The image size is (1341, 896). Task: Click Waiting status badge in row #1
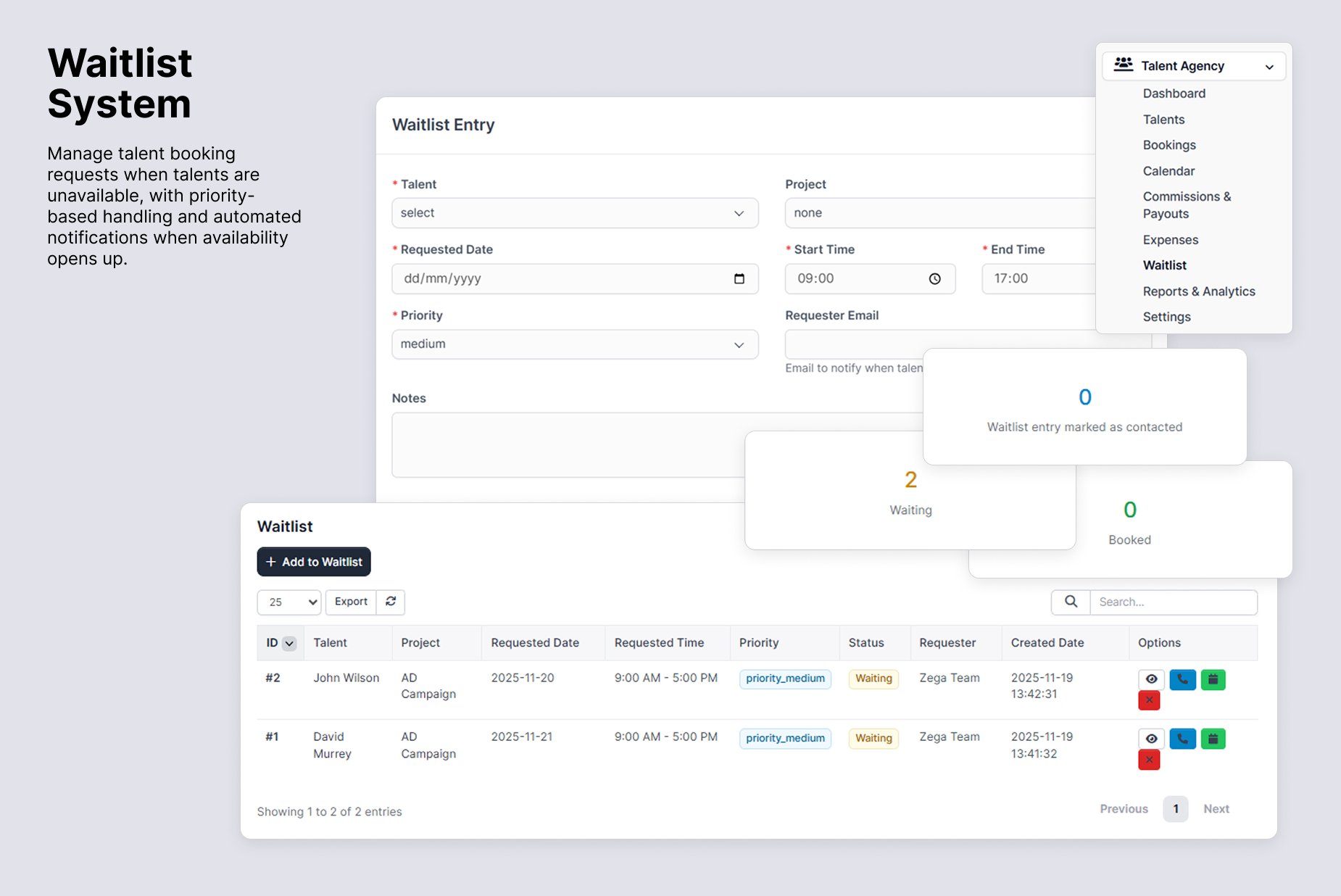coord(873,738)
